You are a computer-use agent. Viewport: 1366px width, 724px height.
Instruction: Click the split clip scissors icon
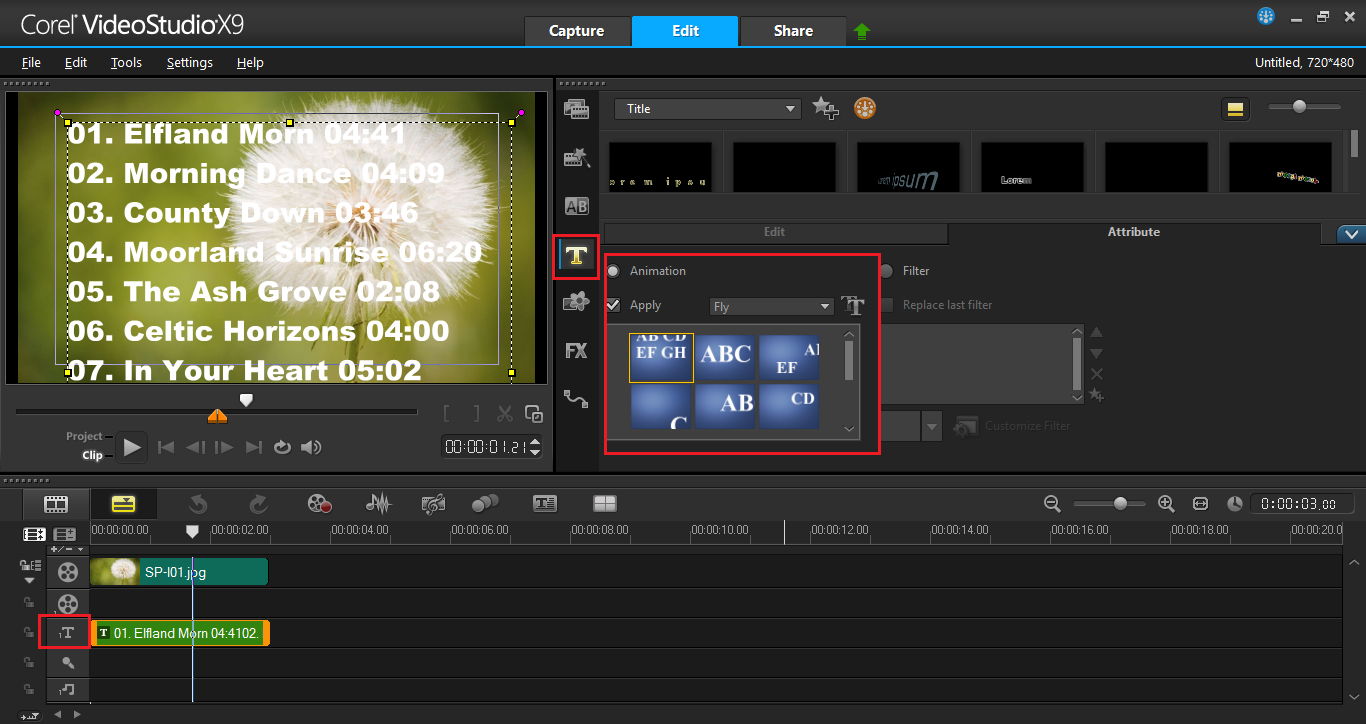(x=505, y=413)
